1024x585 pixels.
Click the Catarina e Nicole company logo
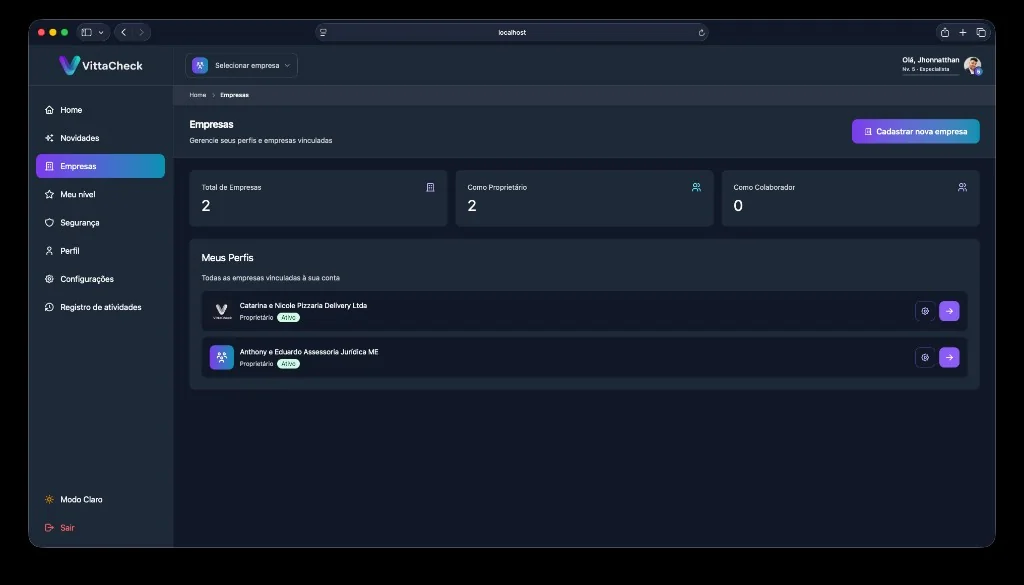(x=222, y=311)
